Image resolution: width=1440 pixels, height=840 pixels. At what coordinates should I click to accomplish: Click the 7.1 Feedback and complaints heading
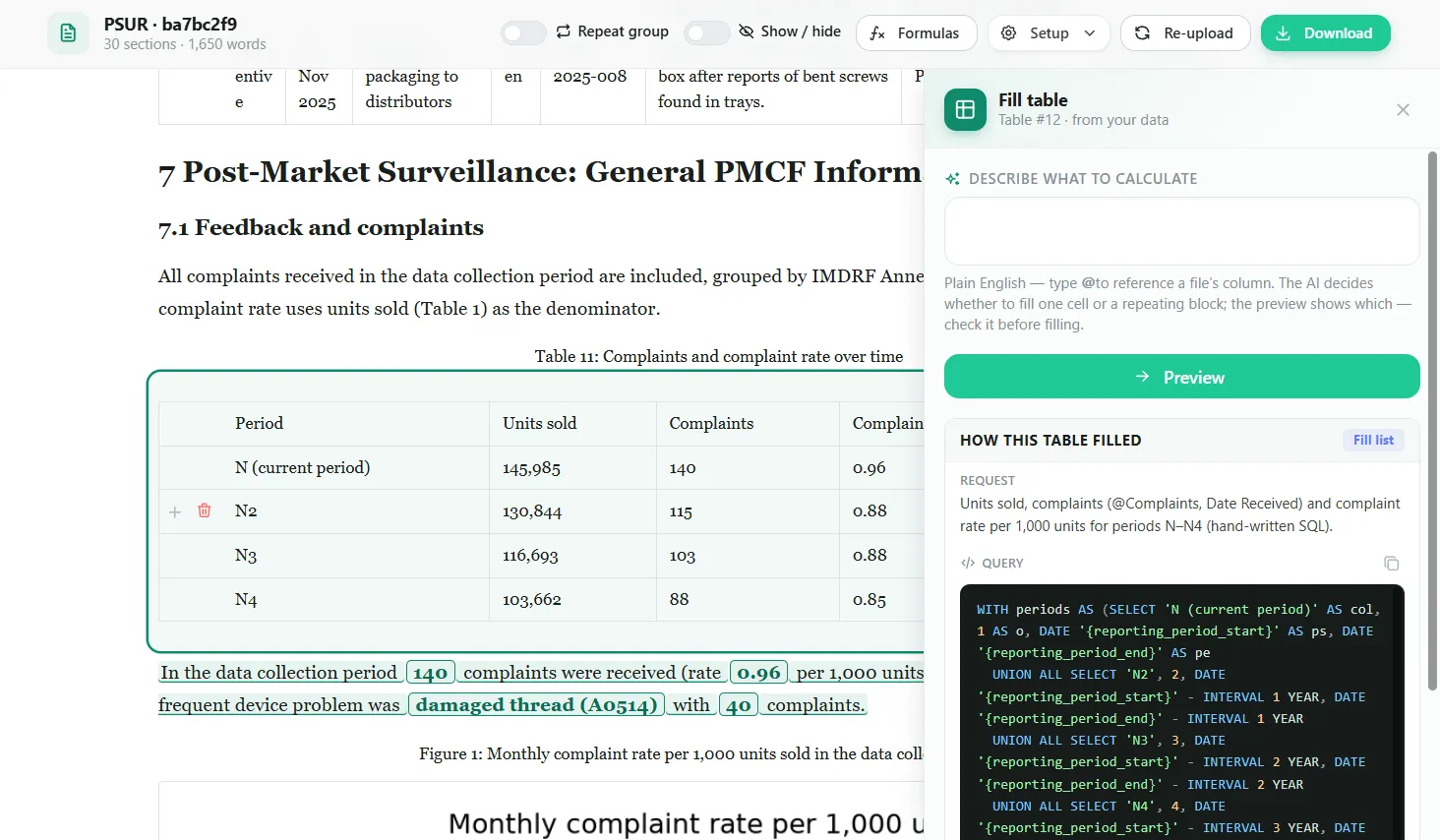[321, 228]
